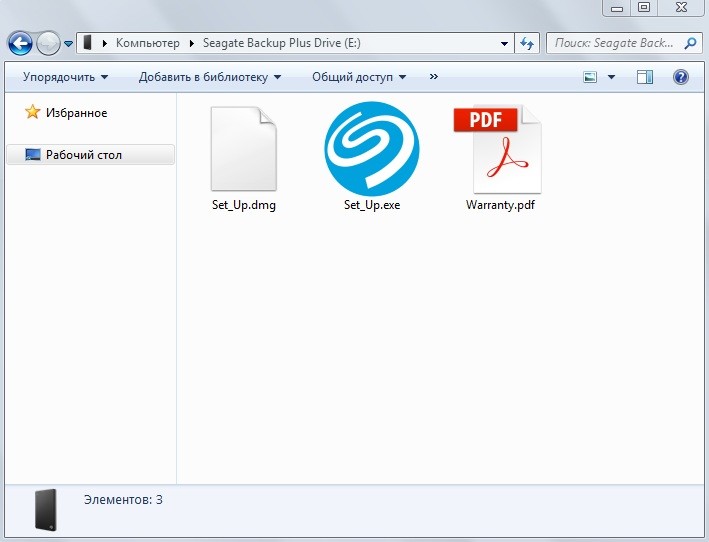Go back with the blue Back arrow
This screenshot has width=709, height=542.
click(20, 43)
